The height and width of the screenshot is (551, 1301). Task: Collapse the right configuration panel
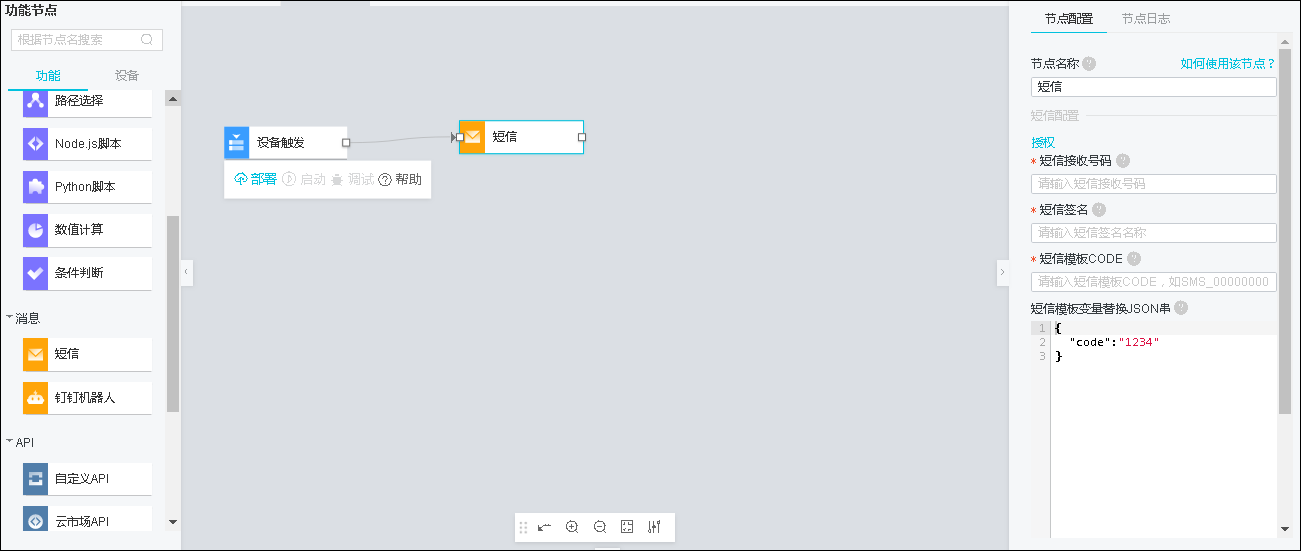[x=1003, y=272]
